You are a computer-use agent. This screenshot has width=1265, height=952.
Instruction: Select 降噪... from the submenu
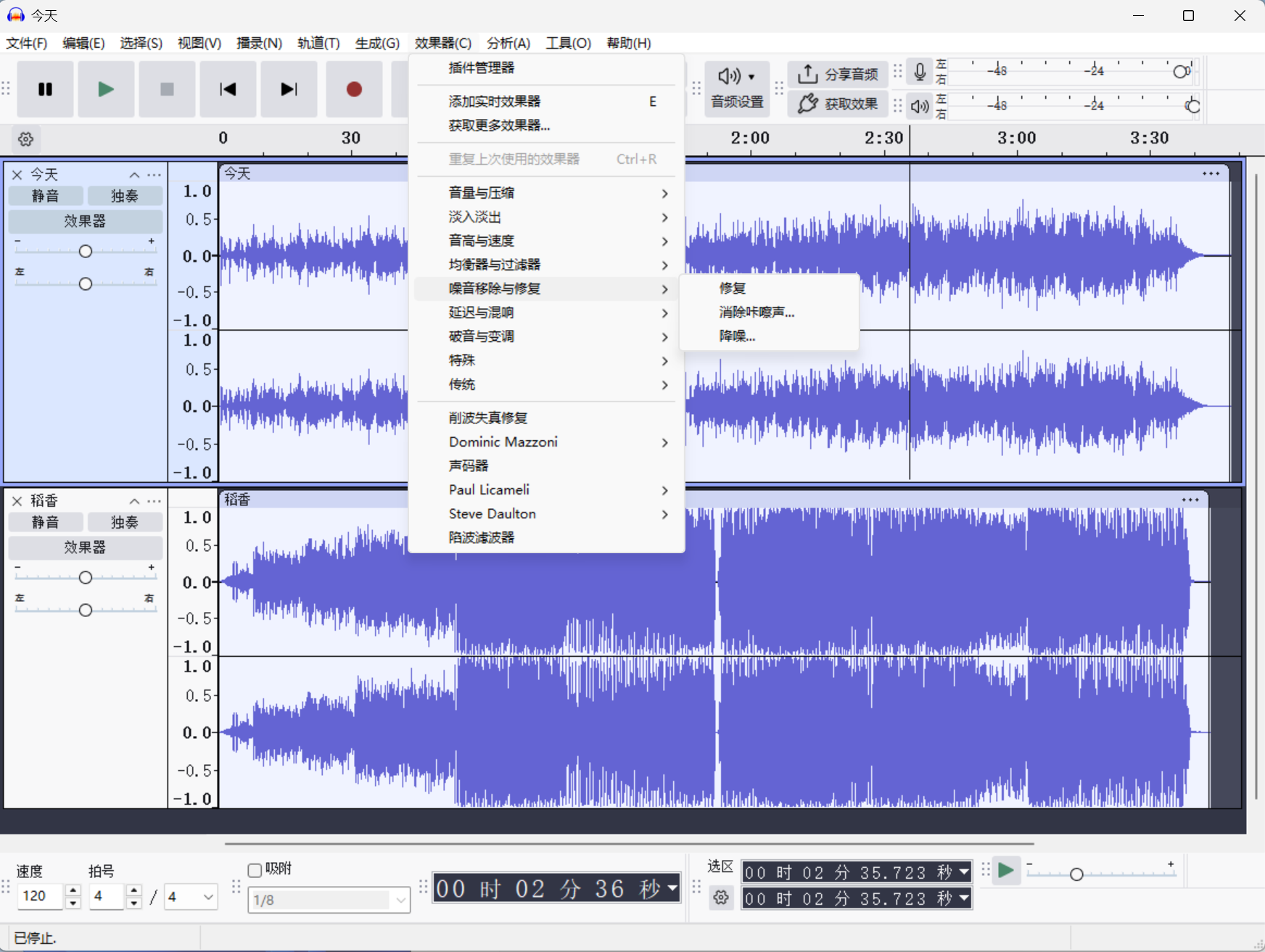[x=769, y=336]
